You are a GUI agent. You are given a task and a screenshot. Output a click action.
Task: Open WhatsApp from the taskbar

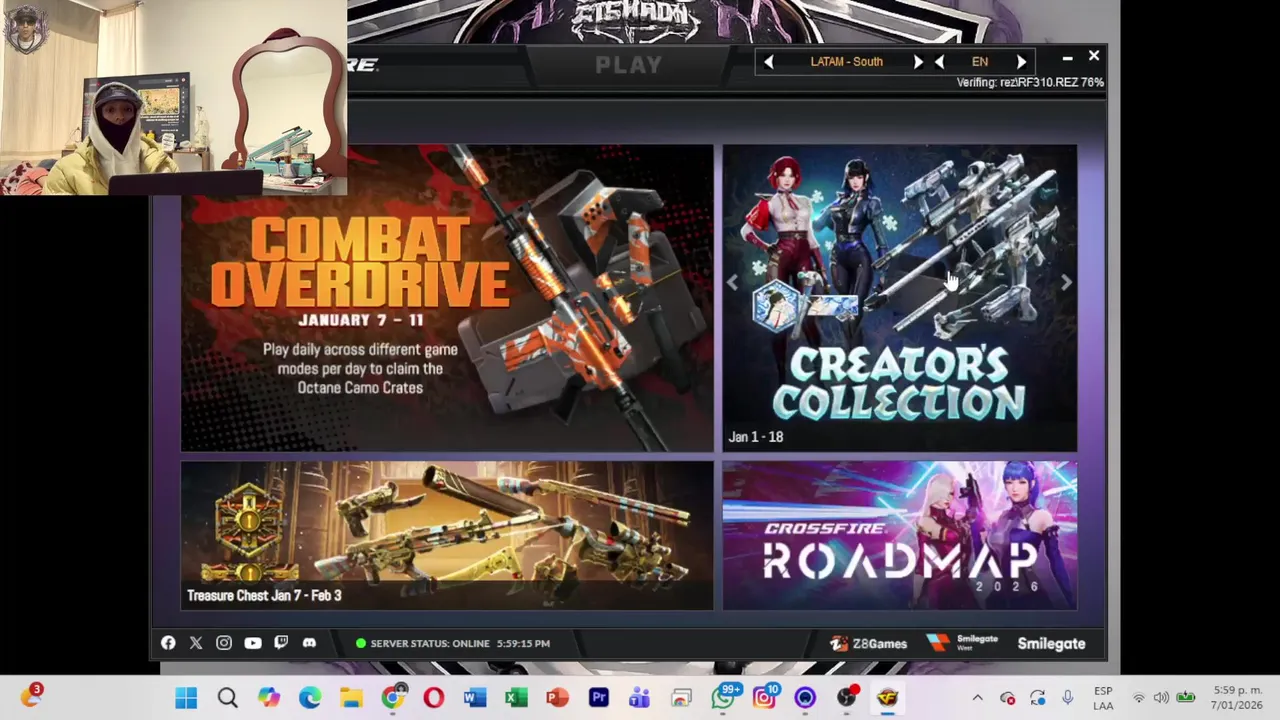click(724, 697)
